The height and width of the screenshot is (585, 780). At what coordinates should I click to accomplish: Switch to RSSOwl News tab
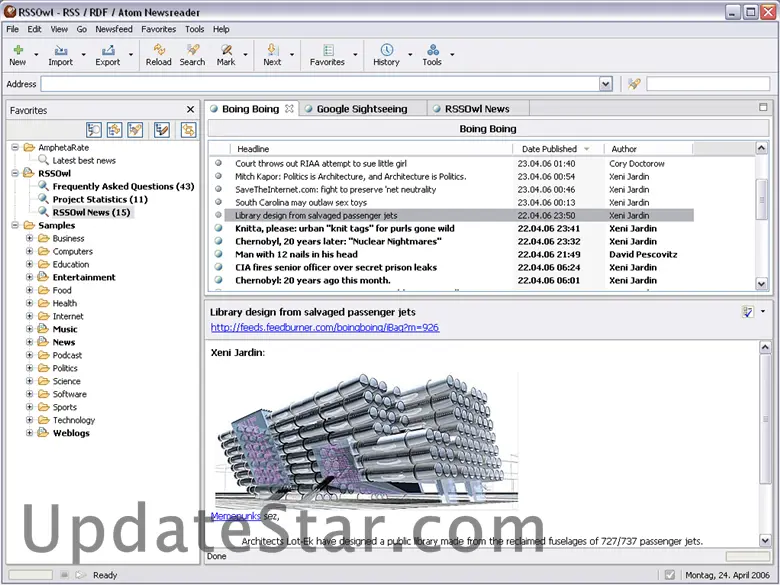(477, 108)
